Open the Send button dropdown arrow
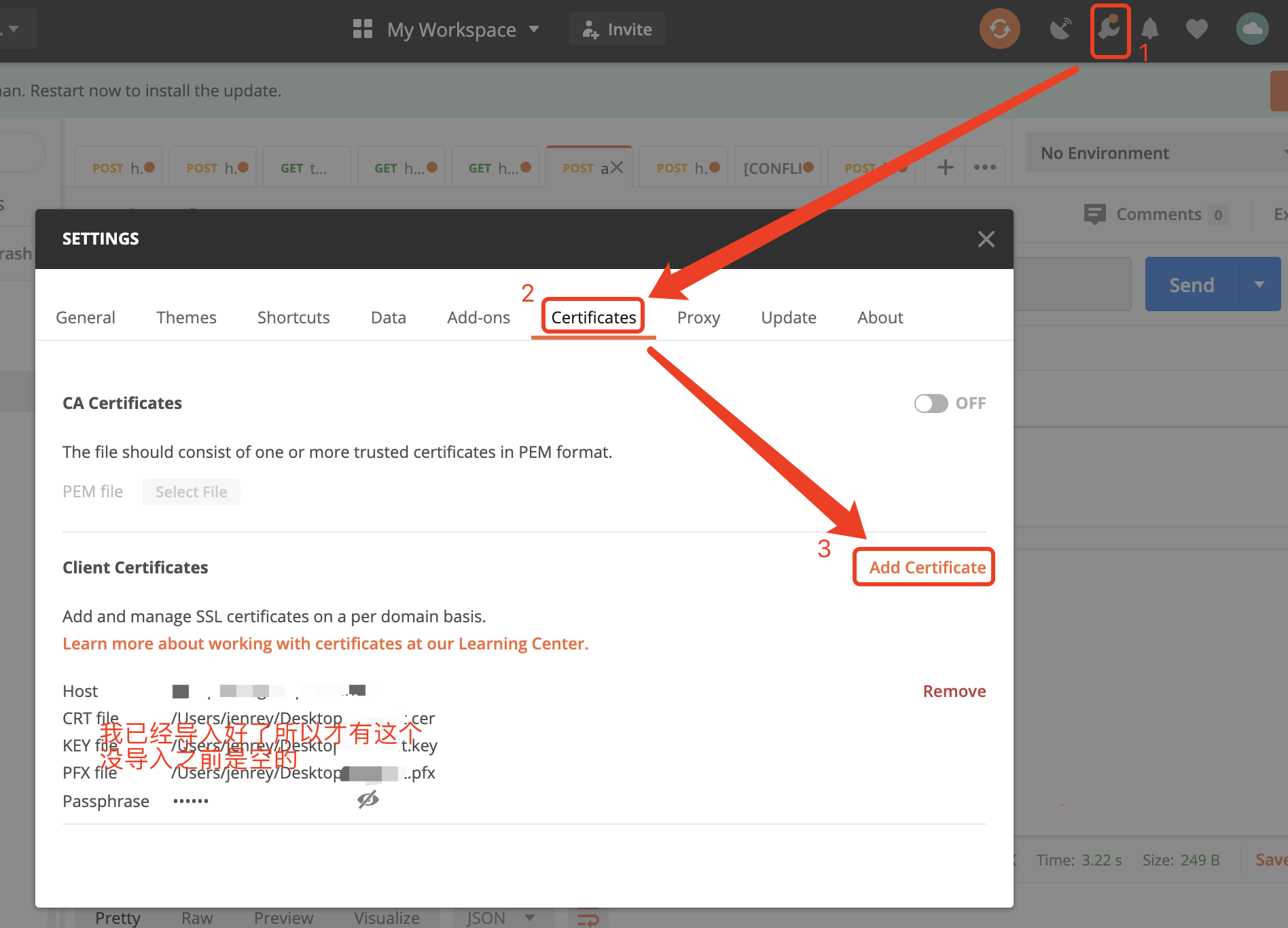The height and width of the screenshot is (928, 1288). (1259, 285)
